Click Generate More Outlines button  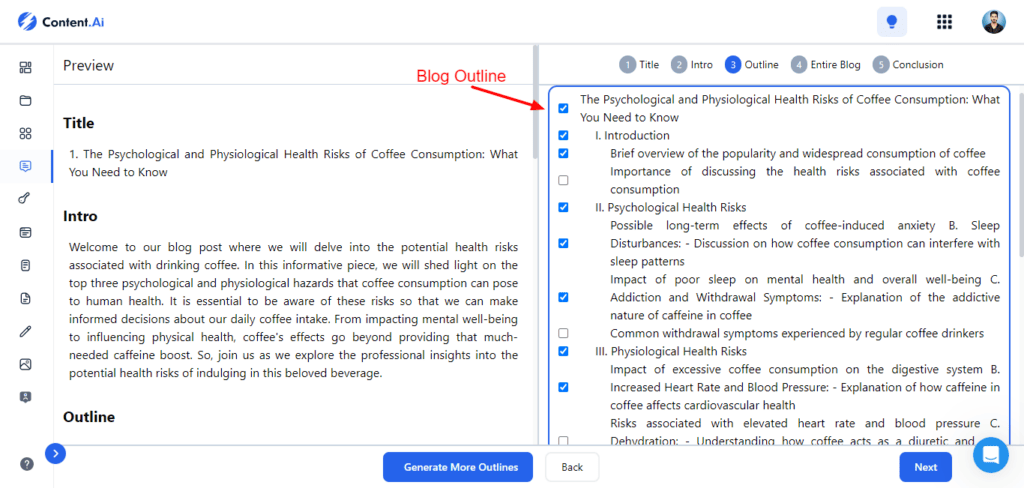point(458,467)
